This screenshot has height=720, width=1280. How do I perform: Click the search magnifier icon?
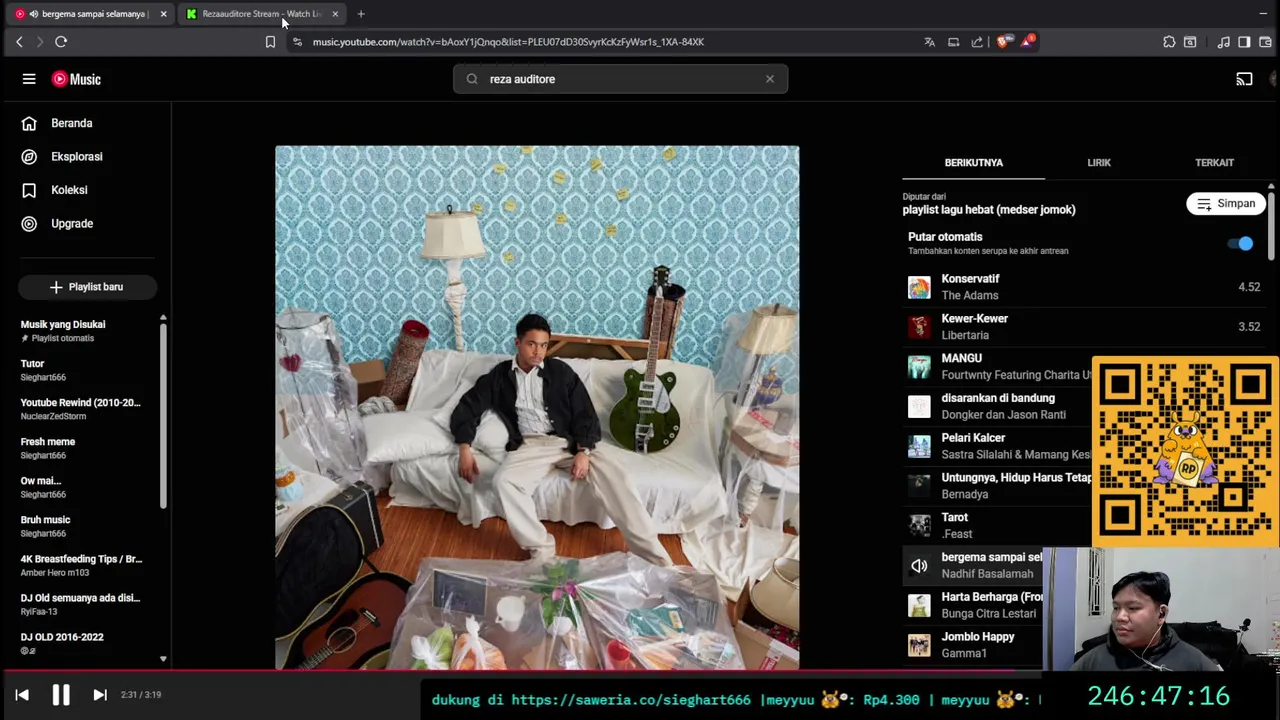click(472, 79)
